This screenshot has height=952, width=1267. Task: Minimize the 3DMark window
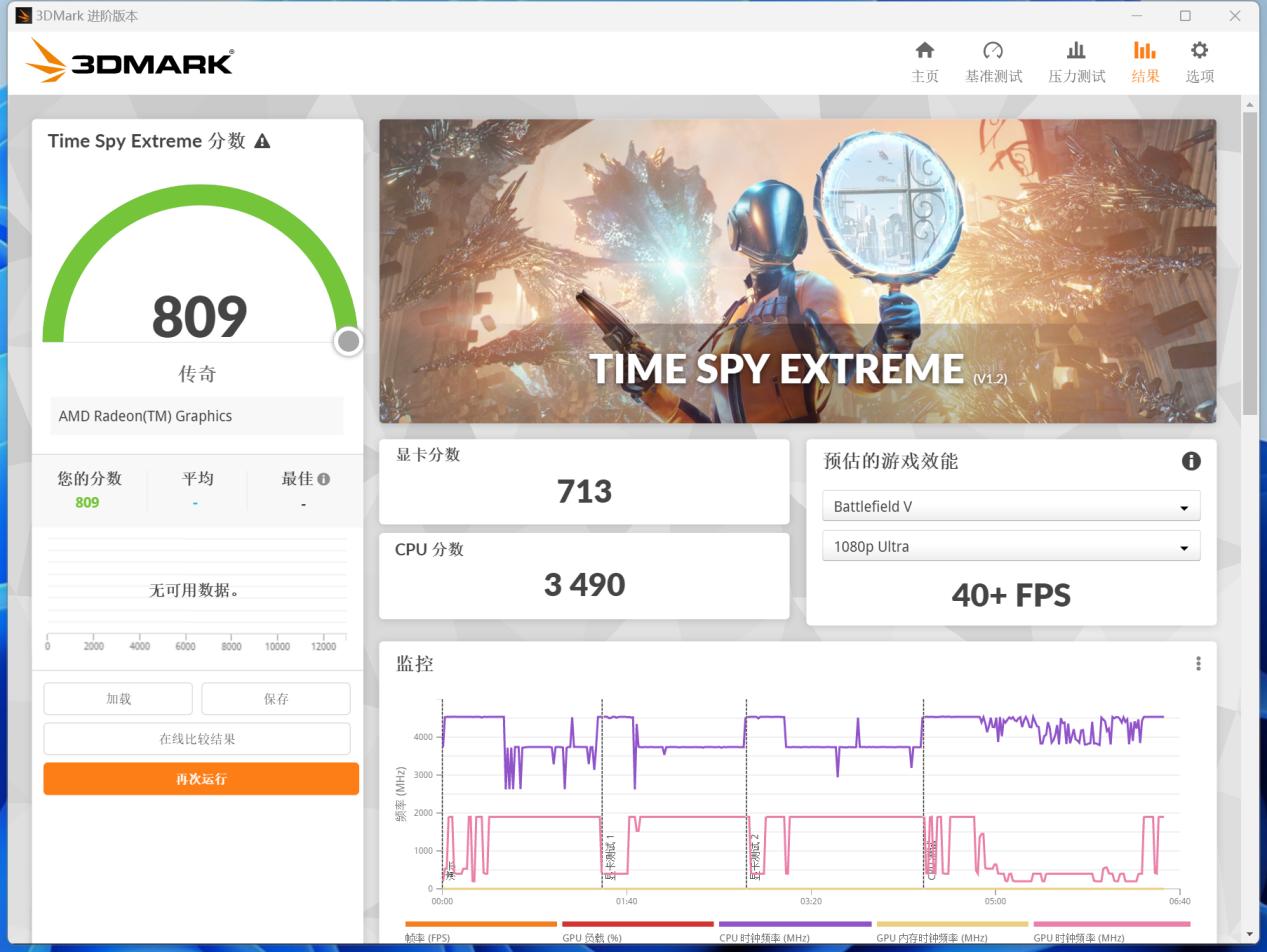[1137, 15]
